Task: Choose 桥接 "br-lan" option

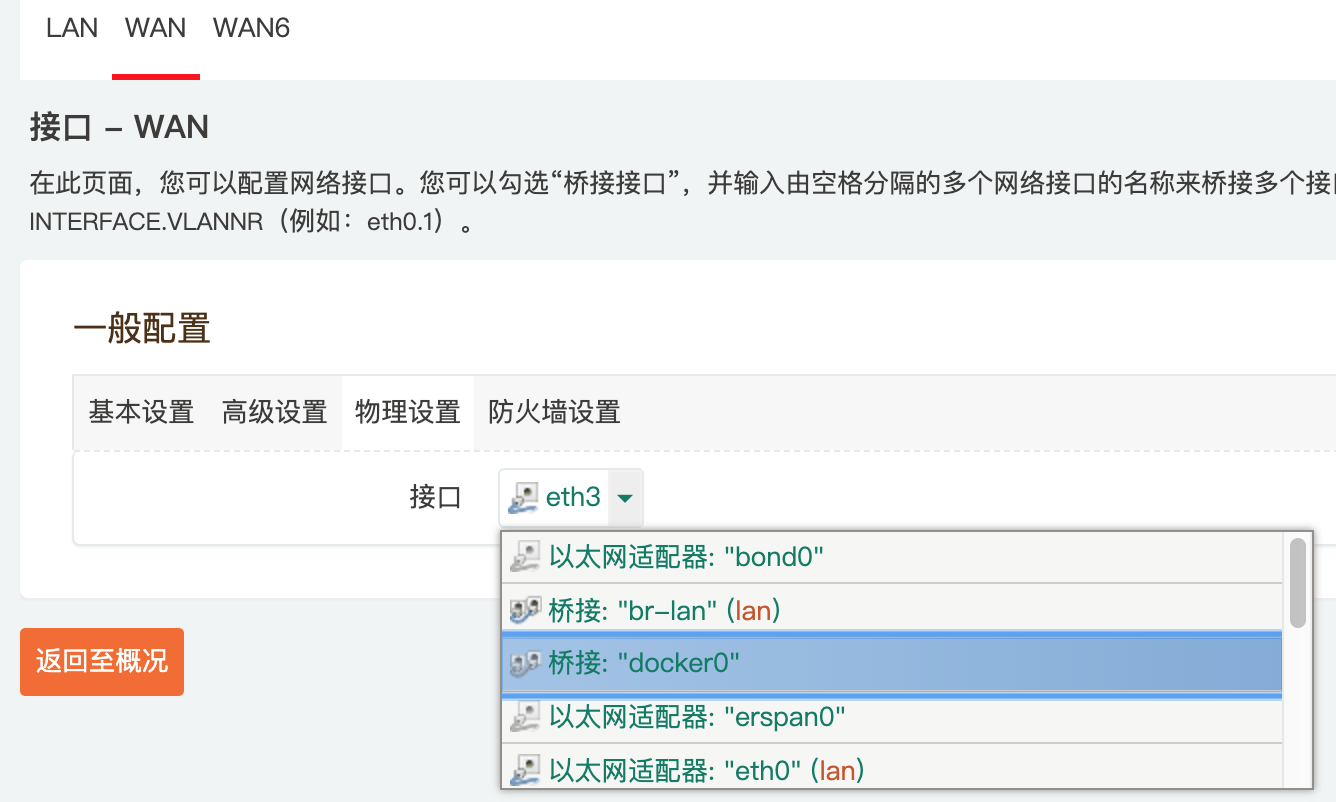Action: click(664, 610)
